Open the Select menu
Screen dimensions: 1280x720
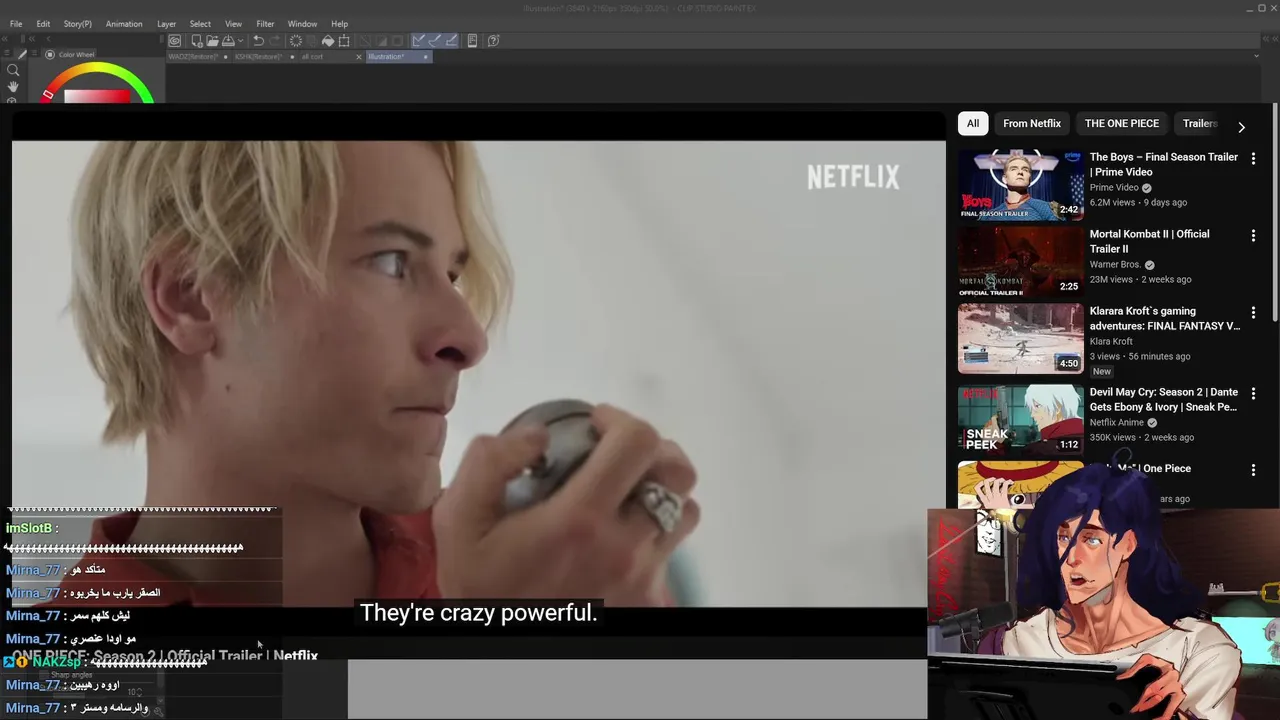(200, 24)
